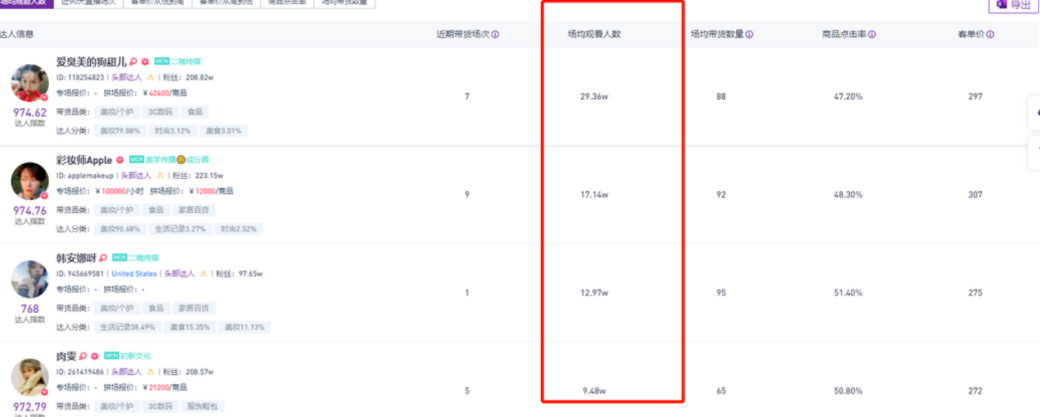Click red heart badge beside 彩妆师Apple name

pyautogui.click(x=120, y=160)
